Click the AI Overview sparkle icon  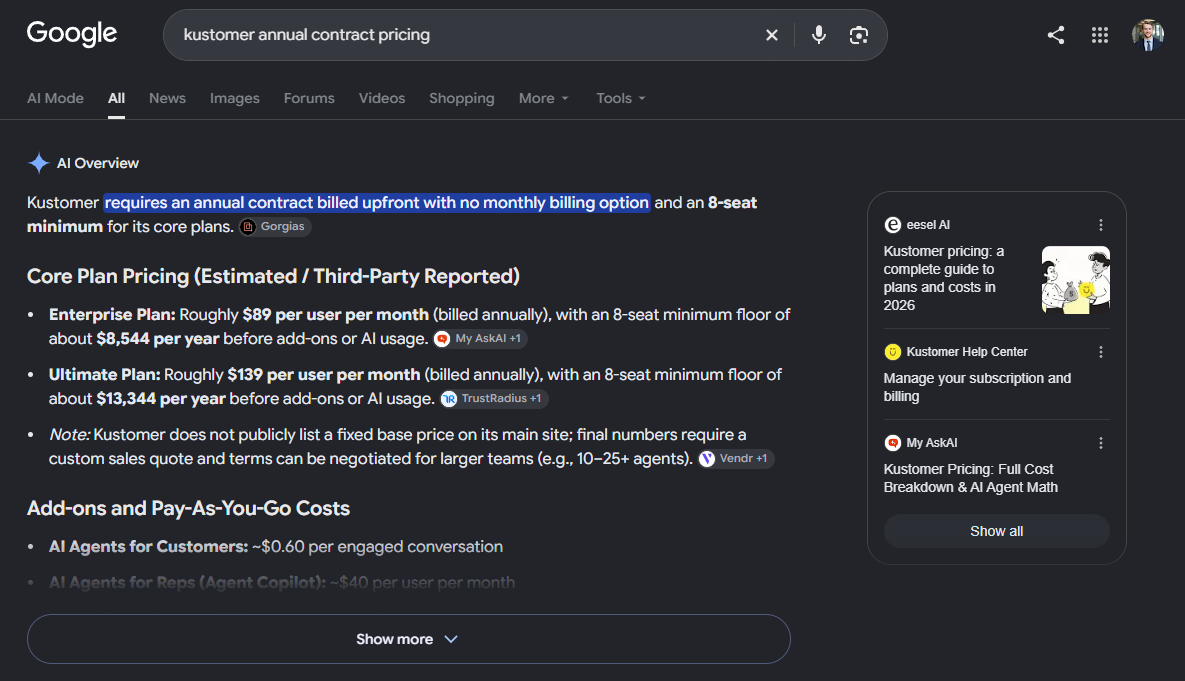tap(39, 163)
